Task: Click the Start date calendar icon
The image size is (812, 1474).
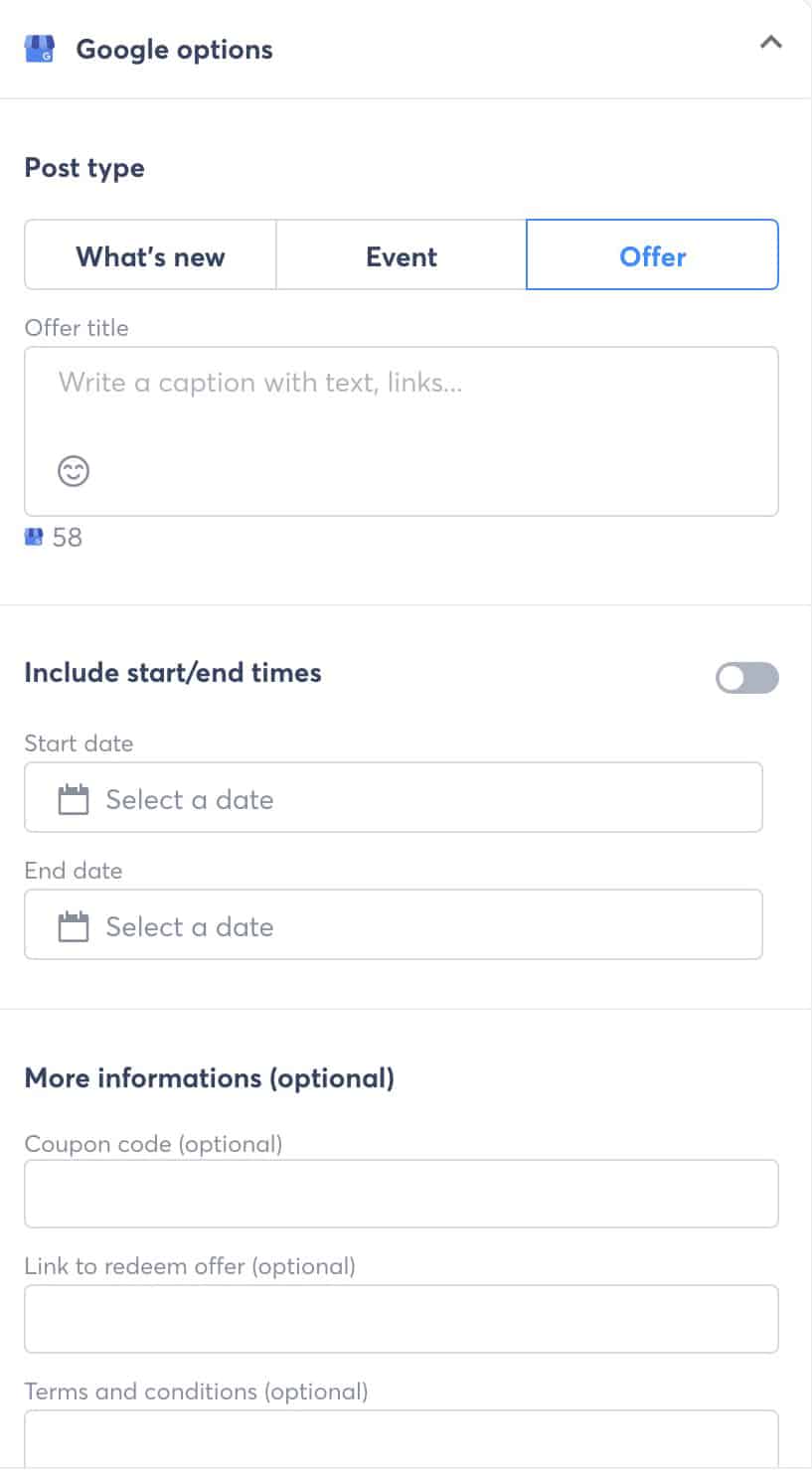Action: (x=74, y=799)
